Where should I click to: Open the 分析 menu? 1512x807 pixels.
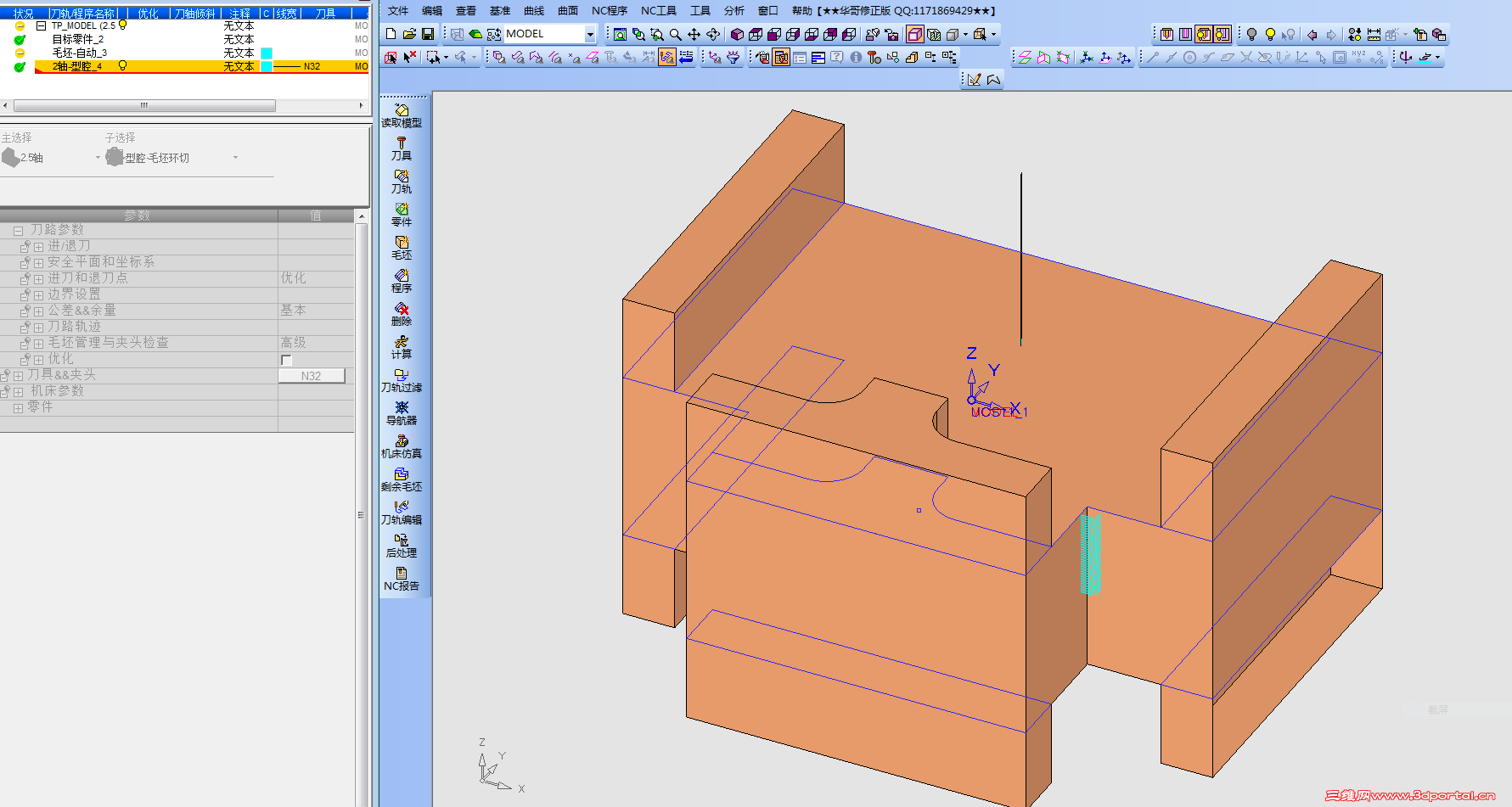734,11
